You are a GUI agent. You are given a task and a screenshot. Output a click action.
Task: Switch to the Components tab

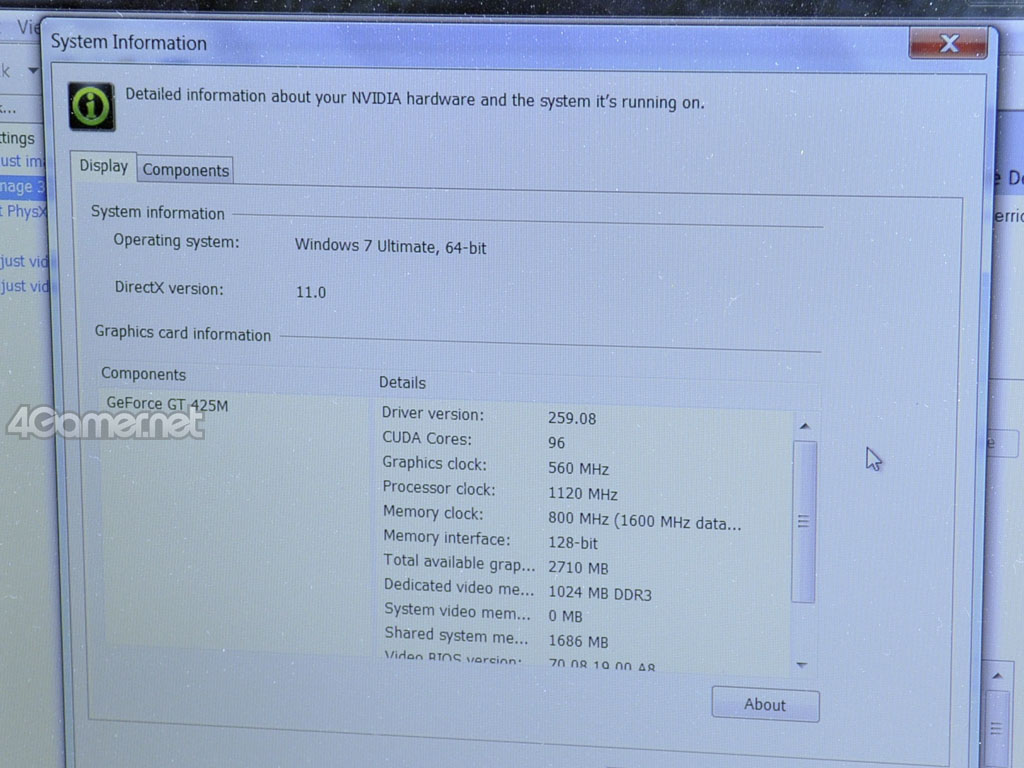[x=185, y=170]
